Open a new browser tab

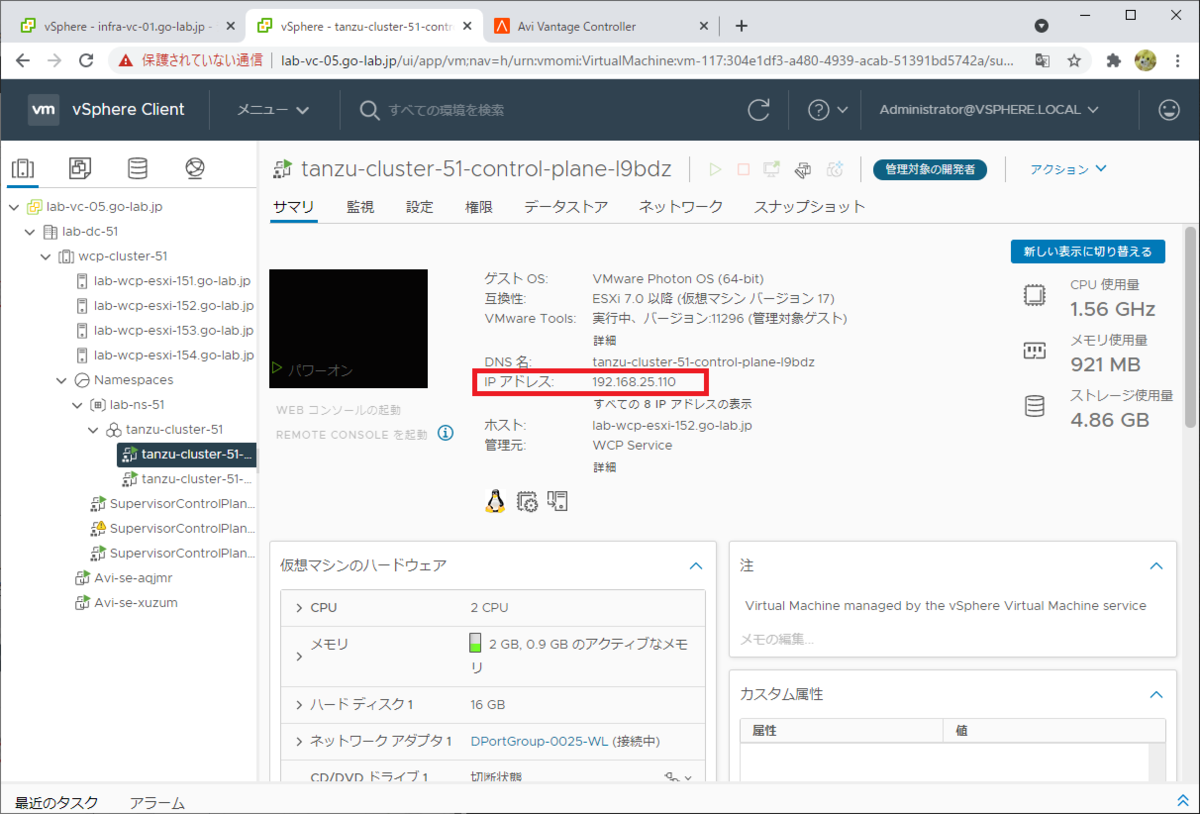(741, 26)
